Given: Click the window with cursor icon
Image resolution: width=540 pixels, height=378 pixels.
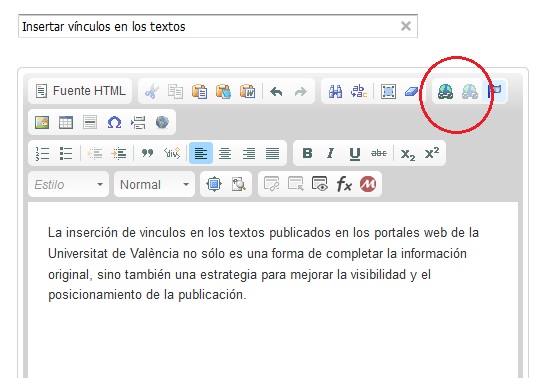Looking at the screenshot, I should 295,184.
